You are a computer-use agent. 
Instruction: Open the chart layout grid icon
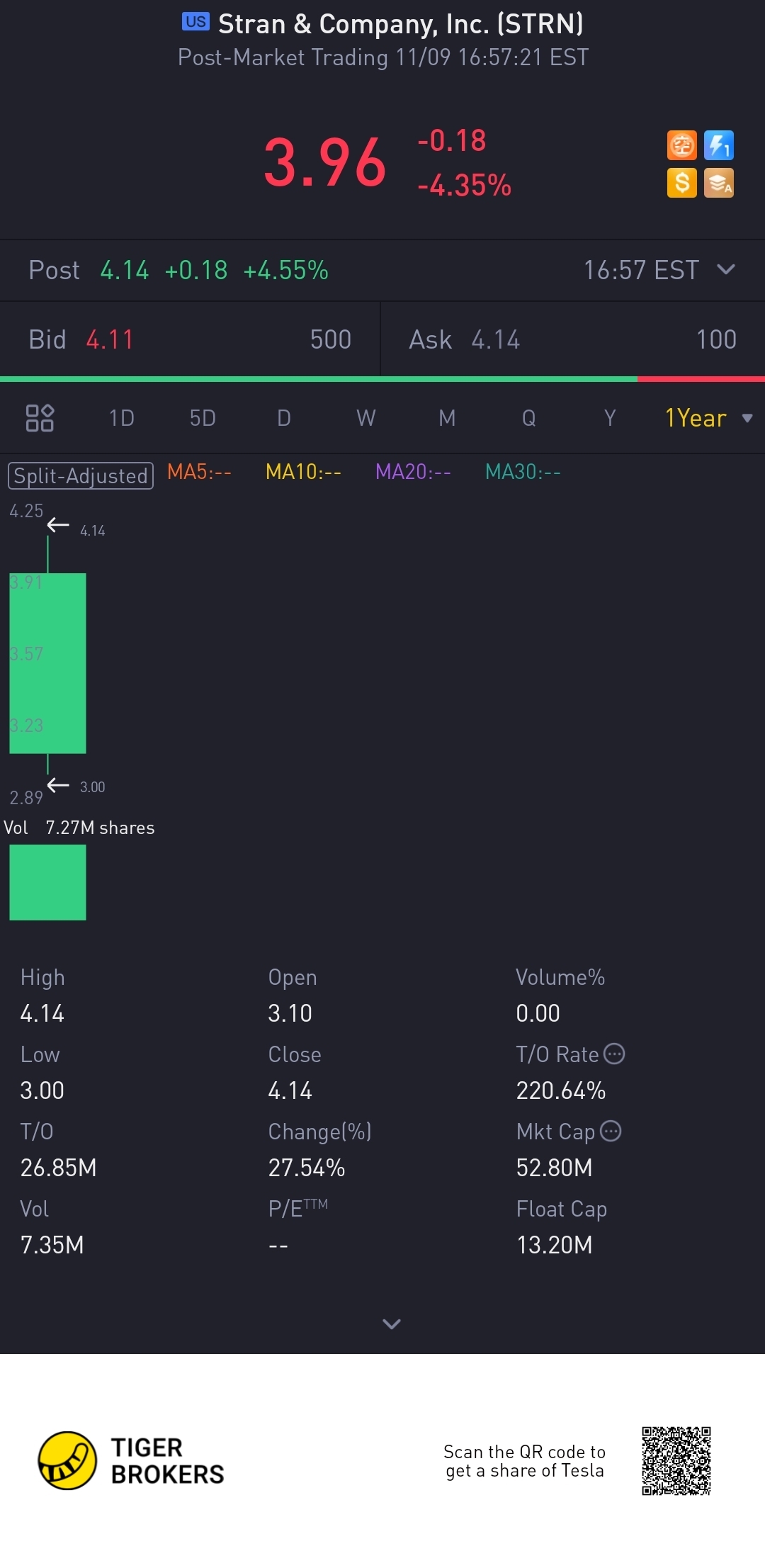point(40,418)
